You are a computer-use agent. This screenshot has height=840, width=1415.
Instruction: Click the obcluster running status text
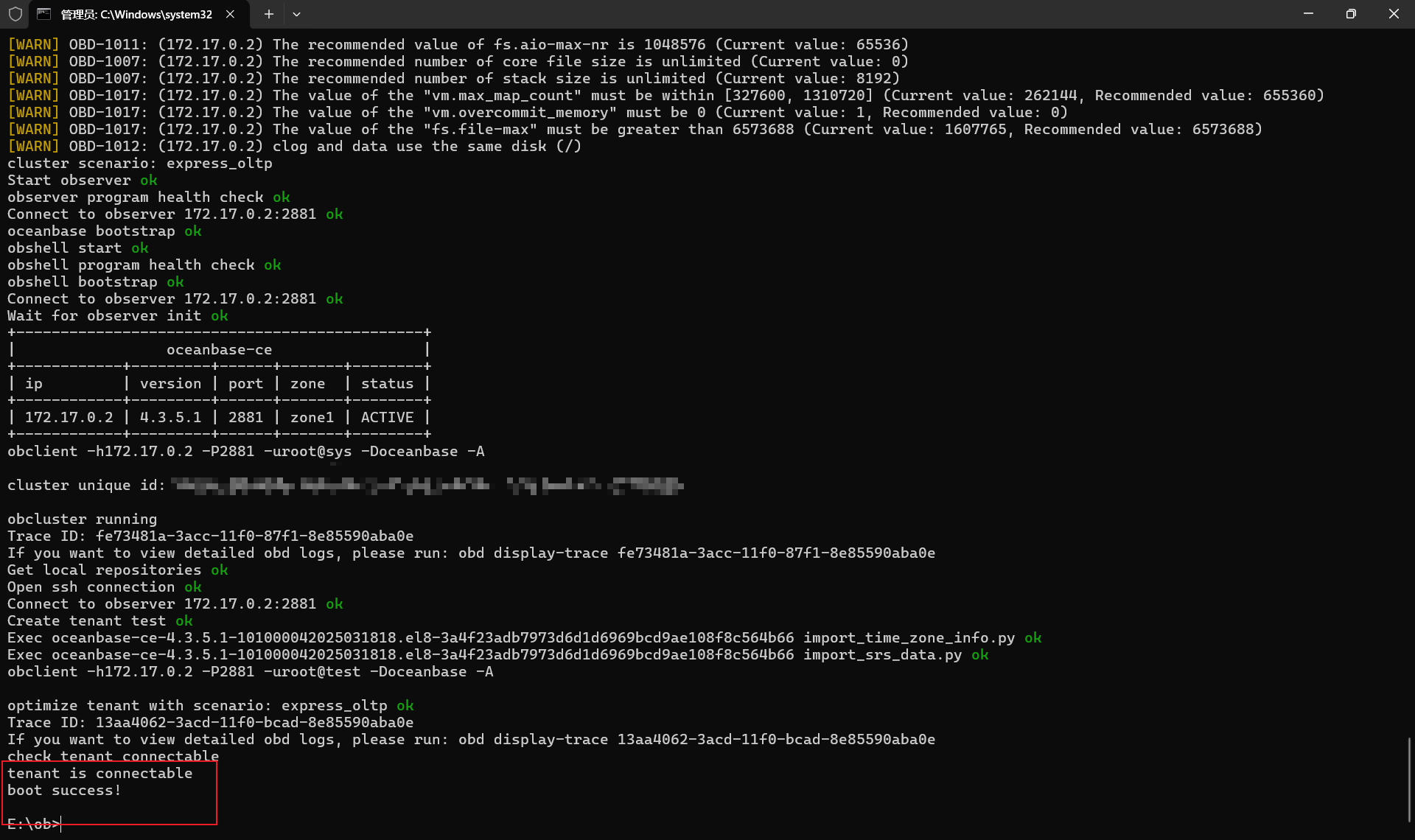tap(81, 519)
